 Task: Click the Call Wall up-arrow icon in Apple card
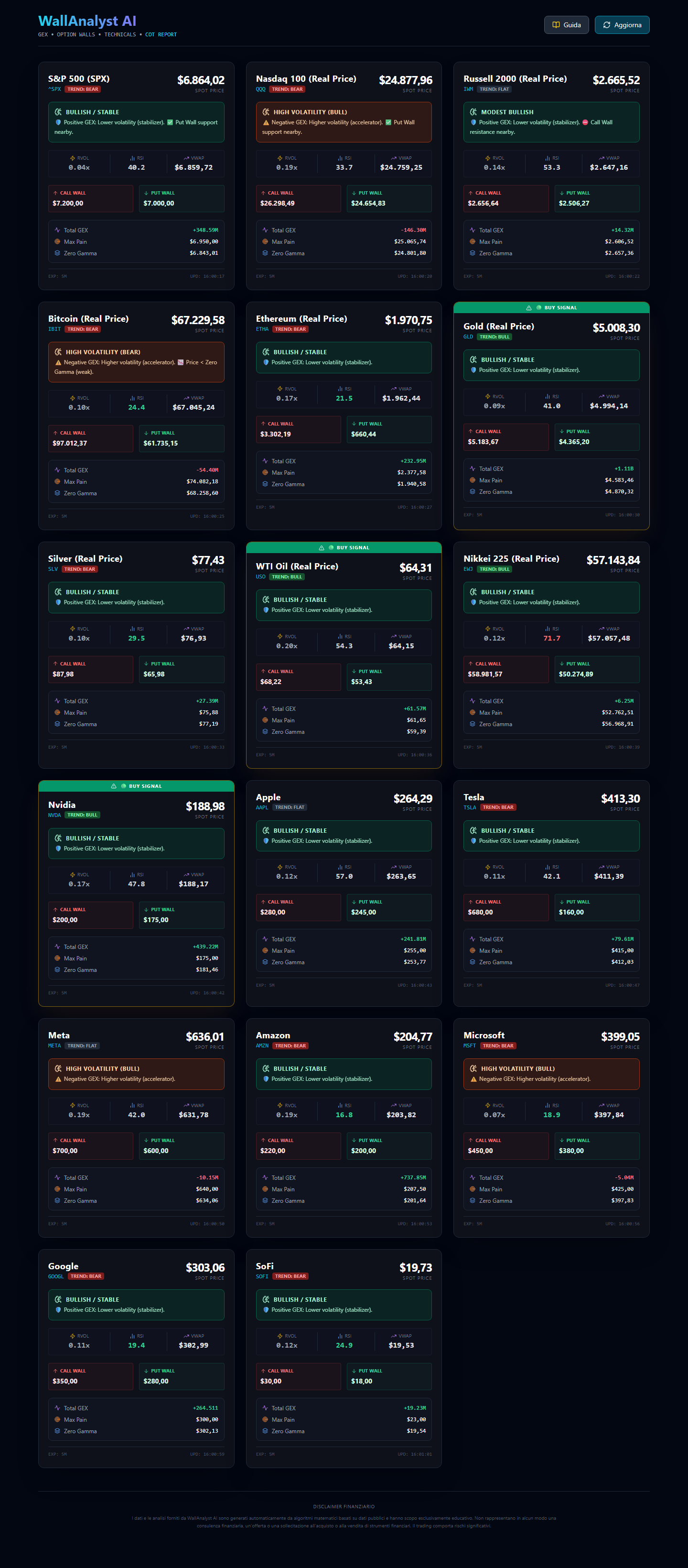263,902
